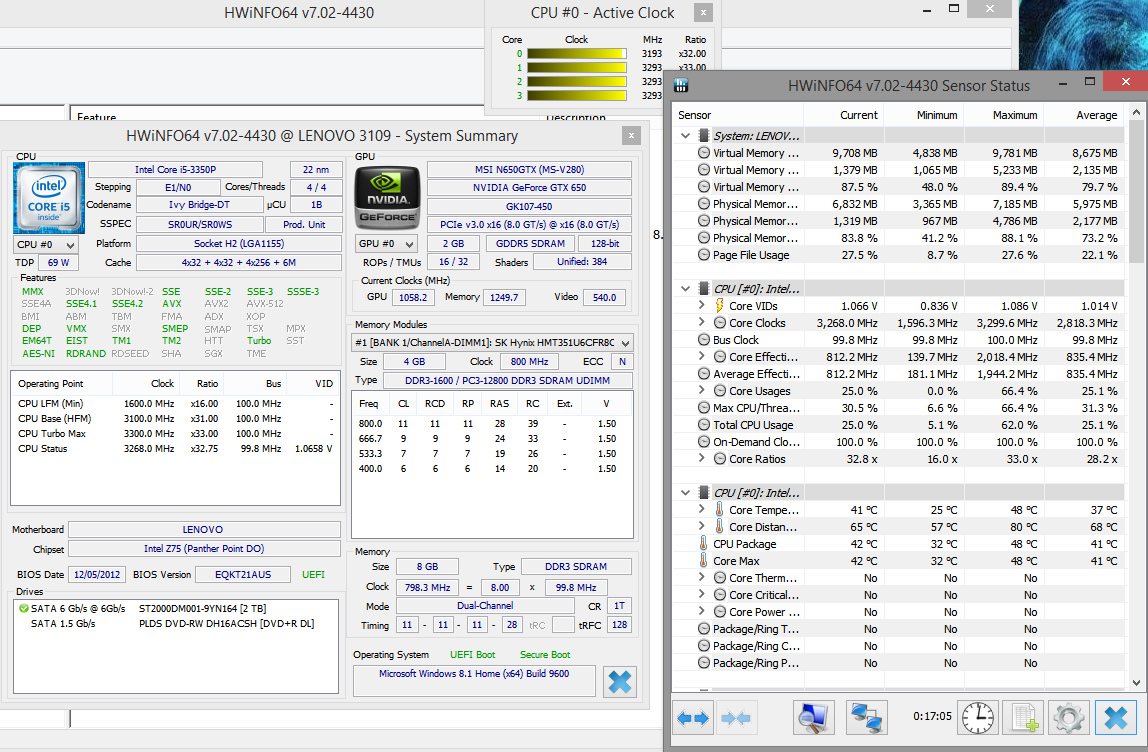Viewport: 1148px width, 752px height.
Task: Click the NVIDIA GeForce logo
Action: coord(387,198)
